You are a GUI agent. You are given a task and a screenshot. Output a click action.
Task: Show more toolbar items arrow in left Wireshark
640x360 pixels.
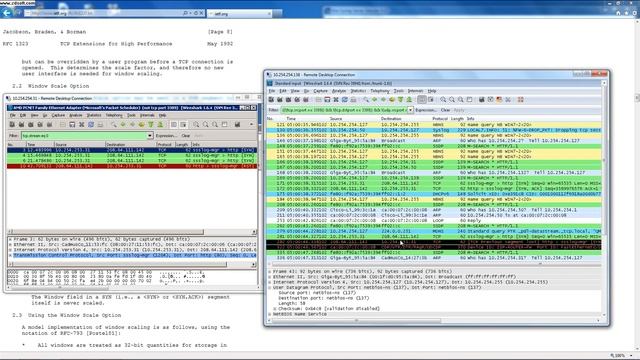coord(251,124)
